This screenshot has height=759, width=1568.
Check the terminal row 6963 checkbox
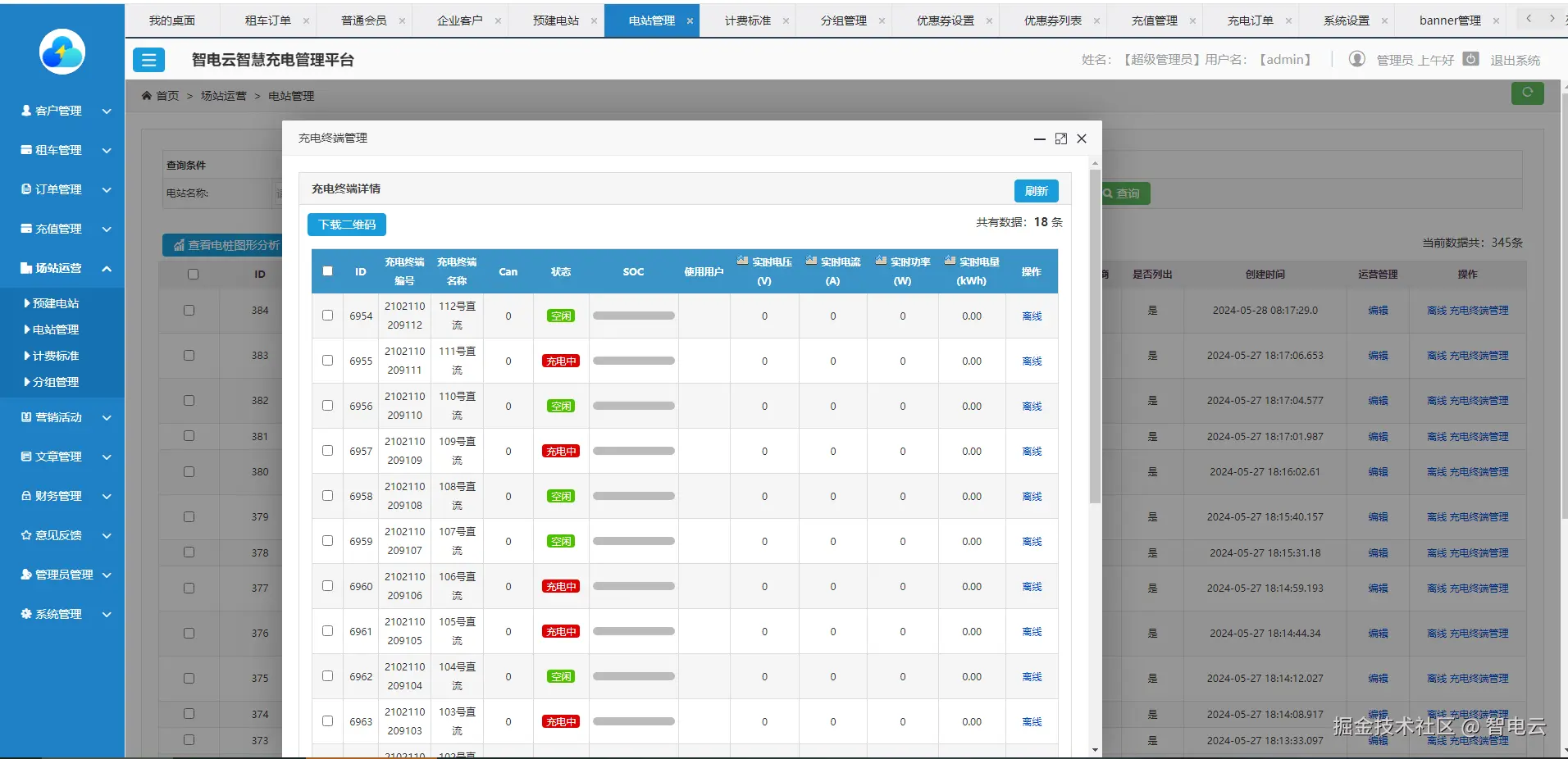click(x=327, y=720)
